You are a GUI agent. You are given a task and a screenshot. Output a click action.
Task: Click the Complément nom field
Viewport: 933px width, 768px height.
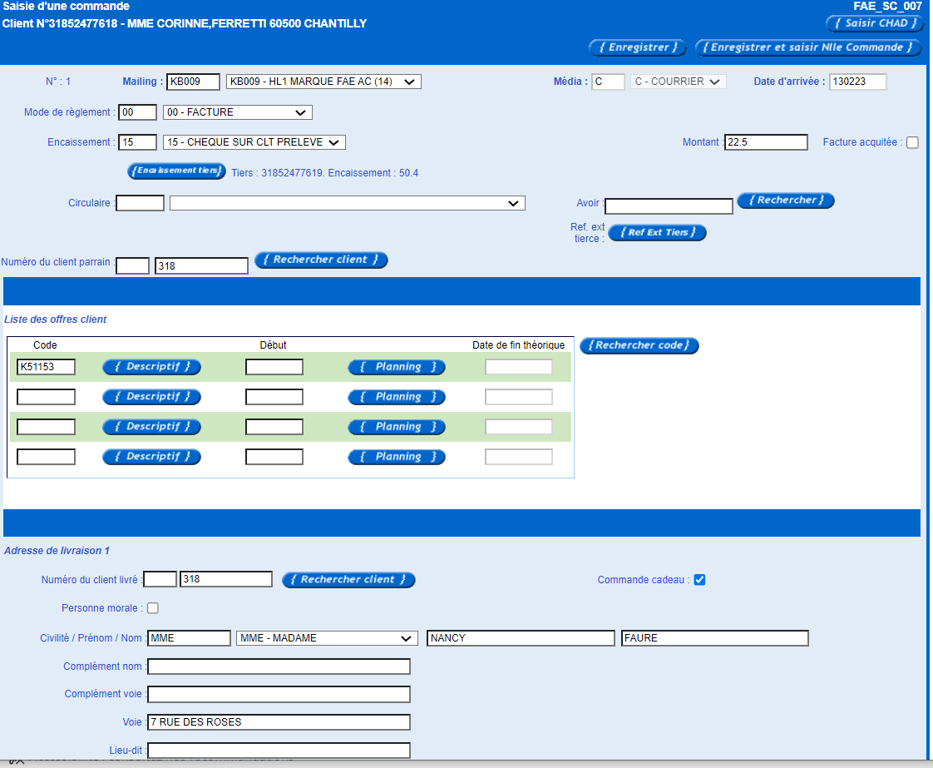pyautogui.click(x=278, y=666)
